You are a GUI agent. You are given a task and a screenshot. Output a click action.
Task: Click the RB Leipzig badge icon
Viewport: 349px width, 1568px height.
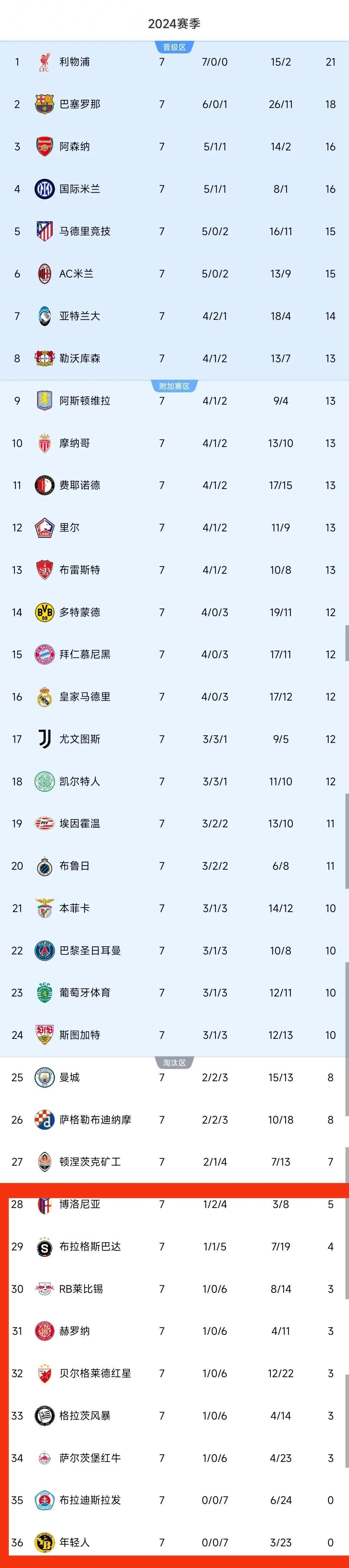pos(44,1289)
